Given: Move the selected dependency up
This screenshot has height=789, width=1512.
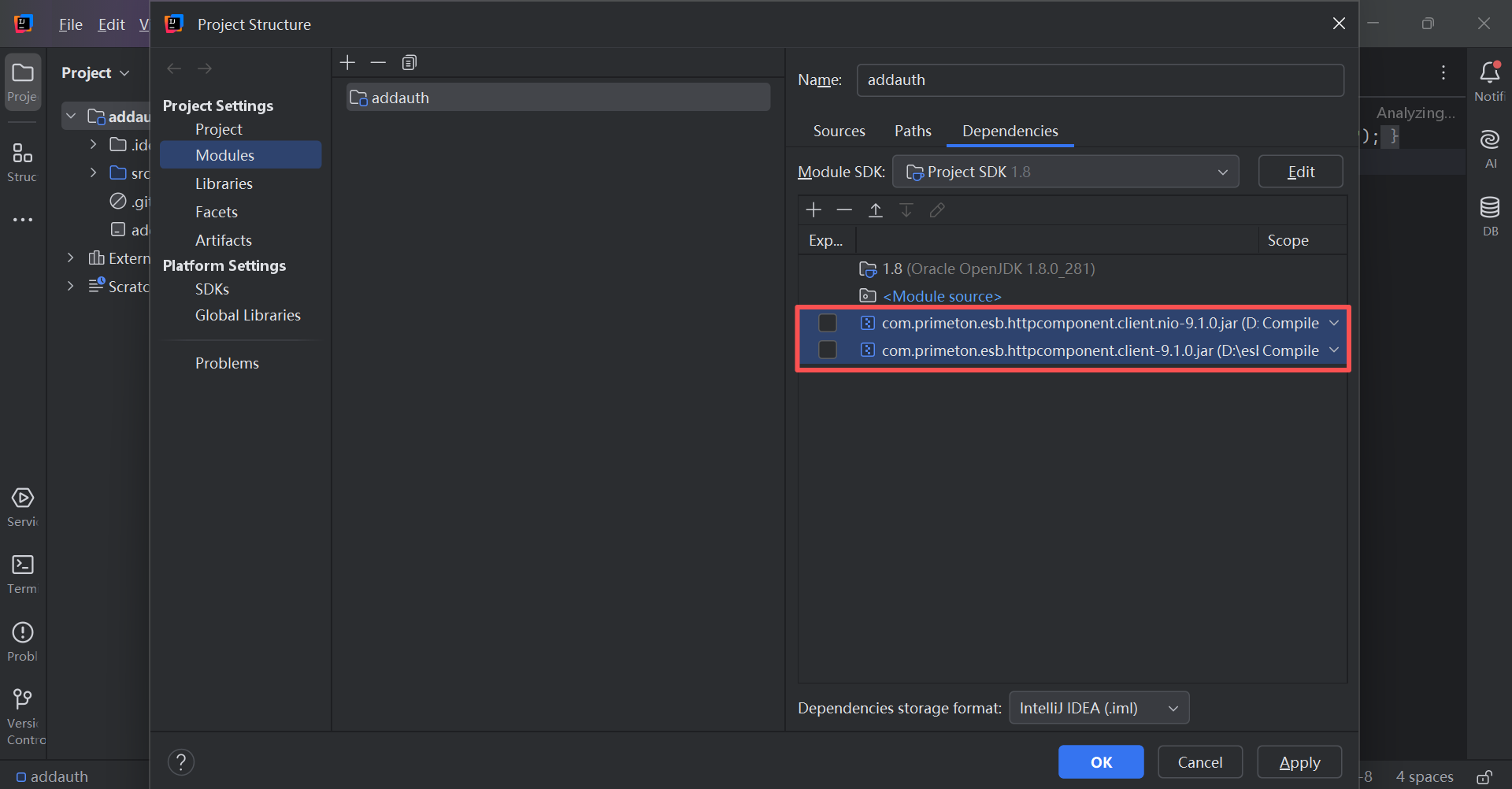Looking at the screenshot, I should coord(875,210).
